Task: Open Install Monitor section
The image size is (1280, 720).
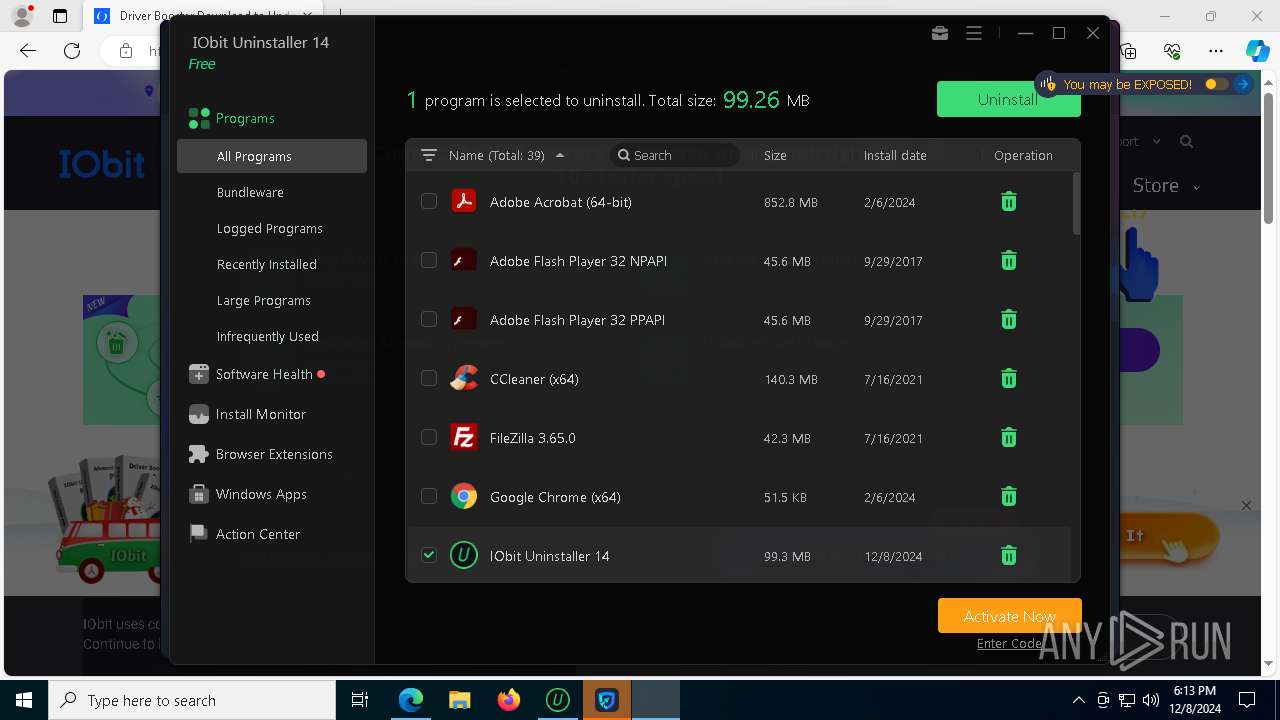Action: [x=261, y=414]
